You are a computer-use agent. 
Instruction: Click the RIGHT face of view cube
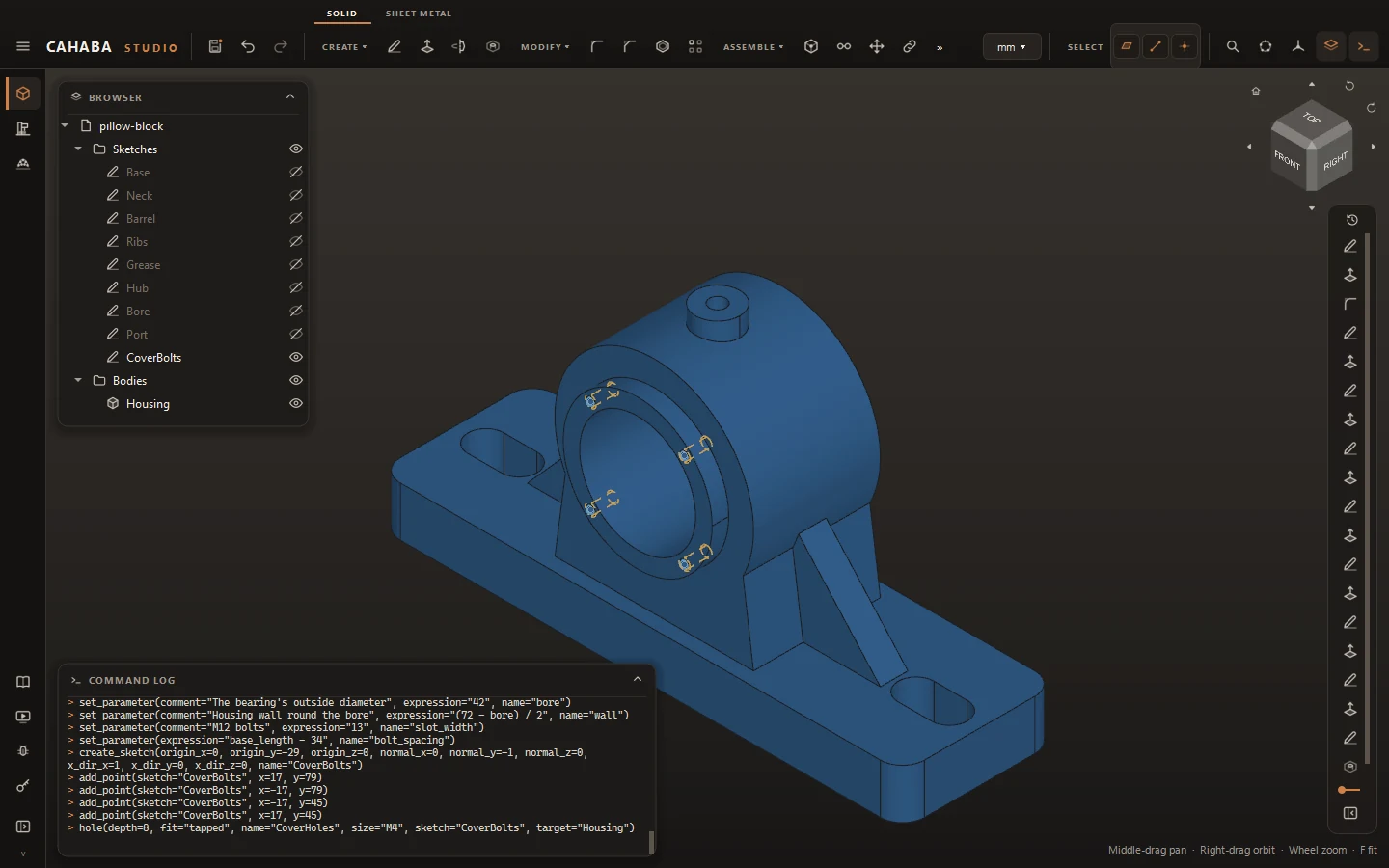(x=1334, y=160)
